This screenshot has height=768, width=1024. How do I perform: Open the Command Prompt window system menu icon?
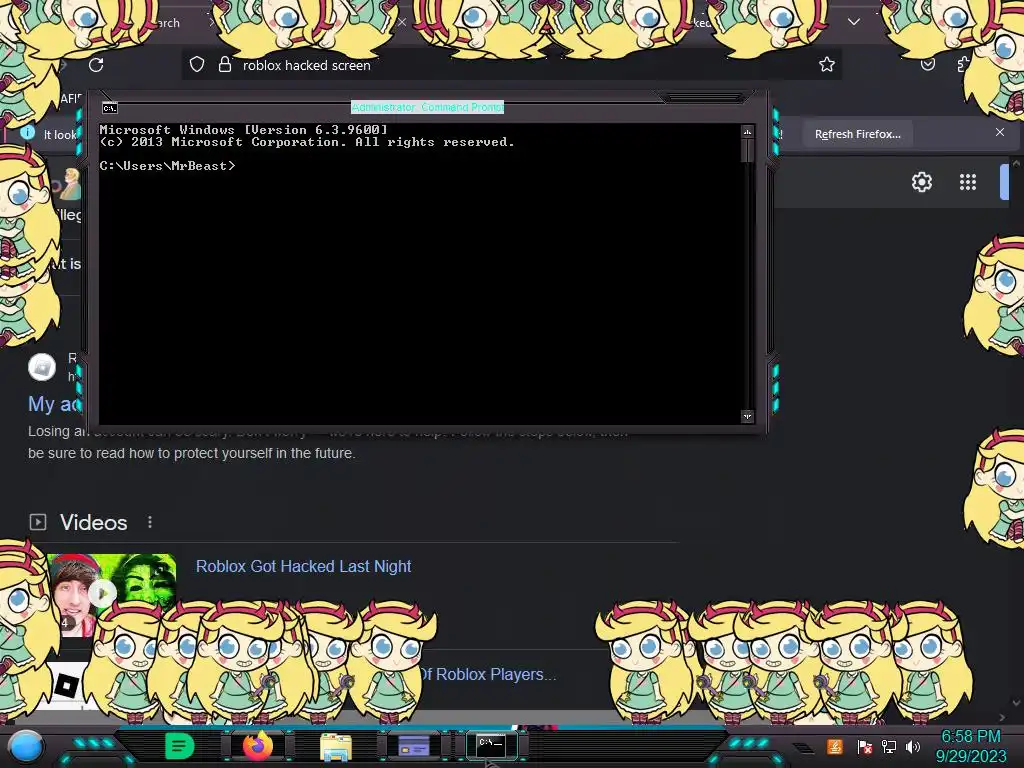click(x=110, y=108)
